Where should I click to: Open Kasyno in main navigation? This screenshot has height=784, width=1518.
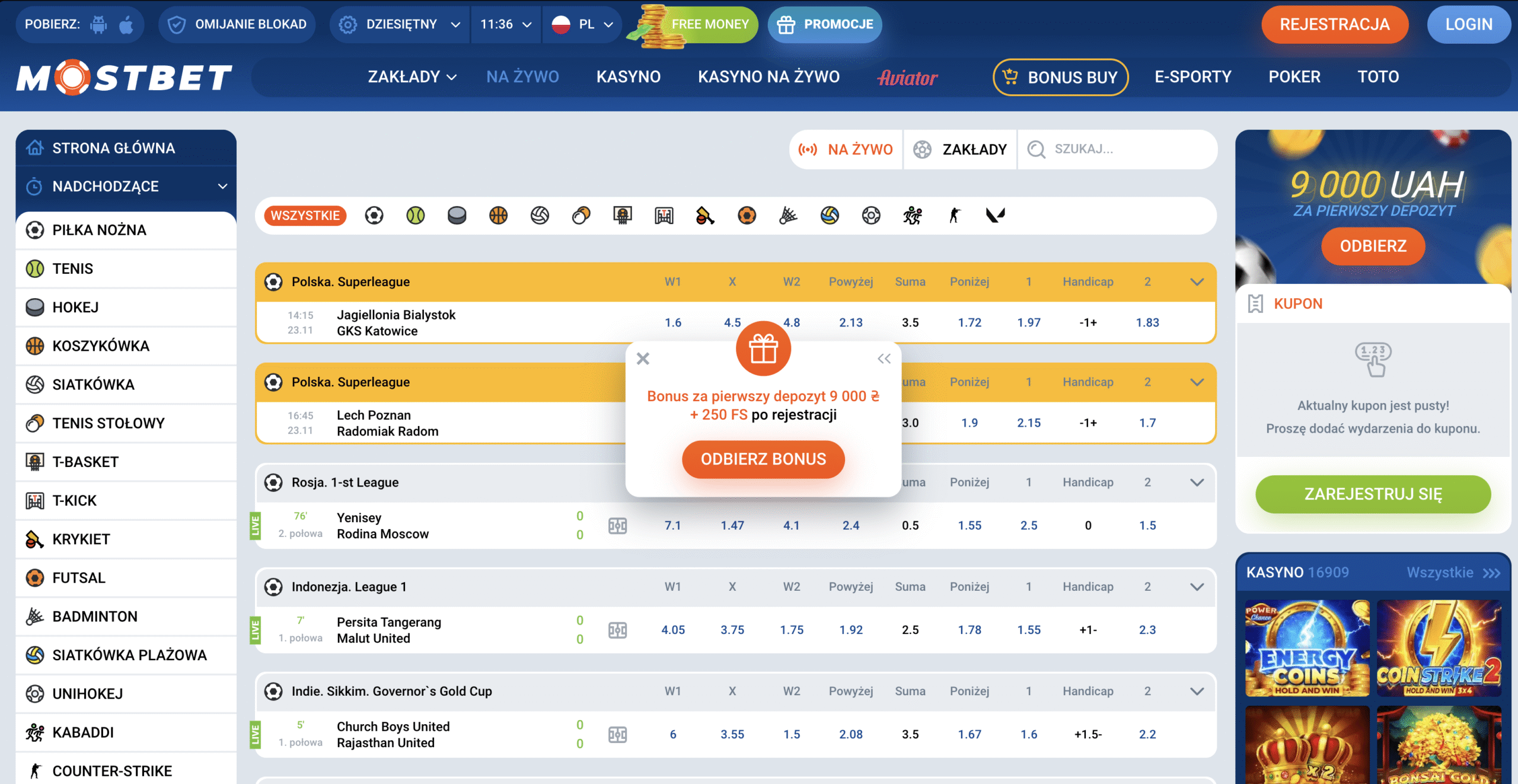tap(629, 77)
